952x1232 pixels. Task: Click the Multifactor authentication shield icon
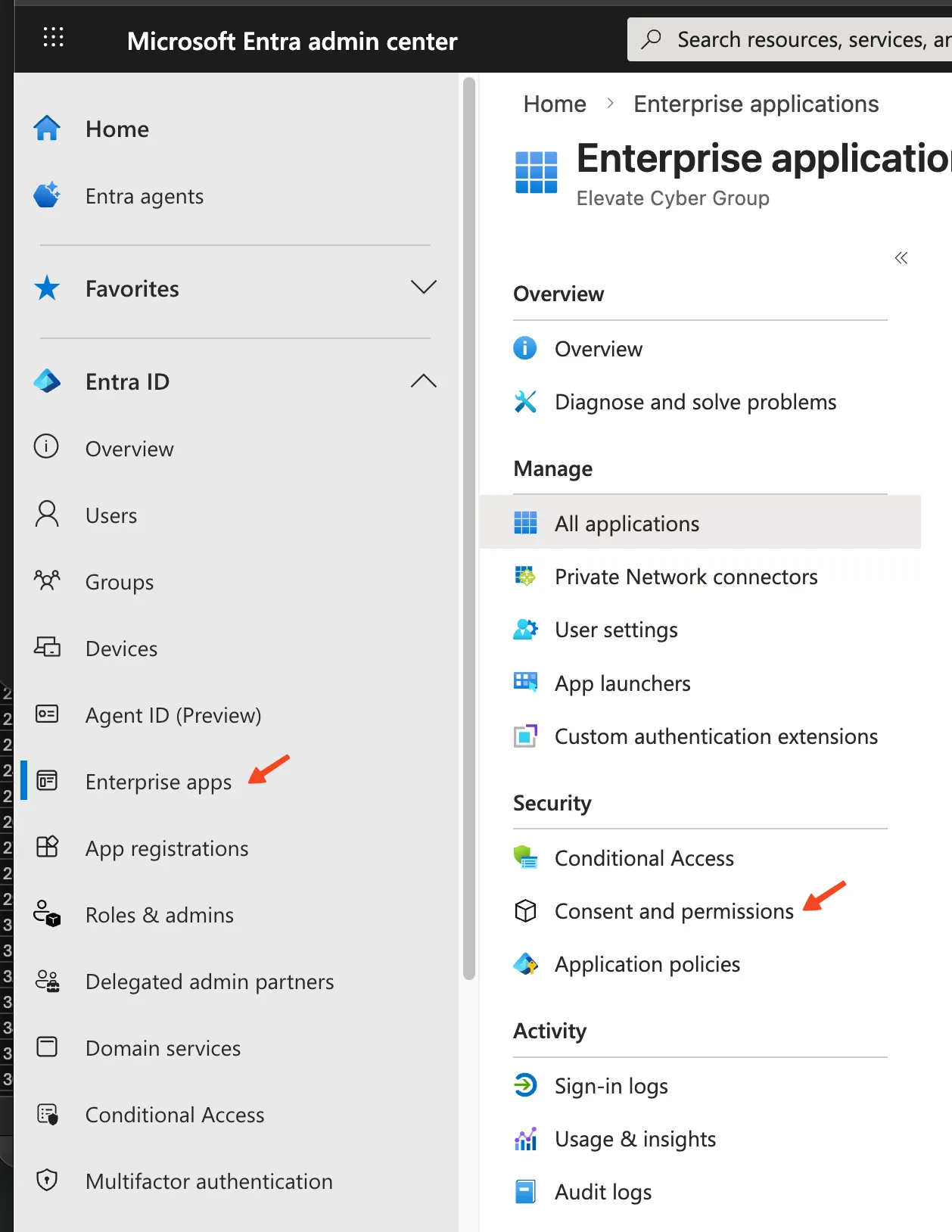pos(47,1180)
